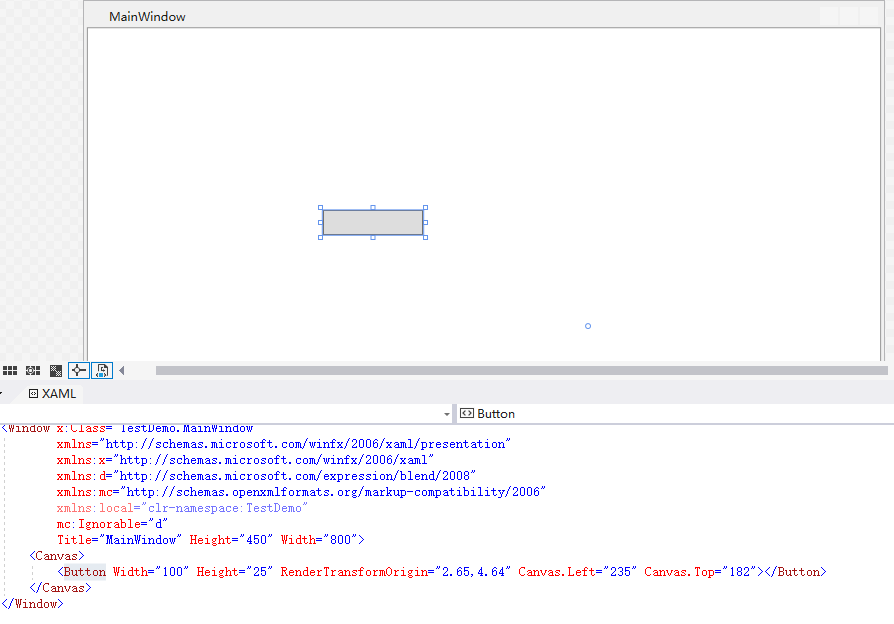Click the </Canvas> closing tag

point(60,587)
